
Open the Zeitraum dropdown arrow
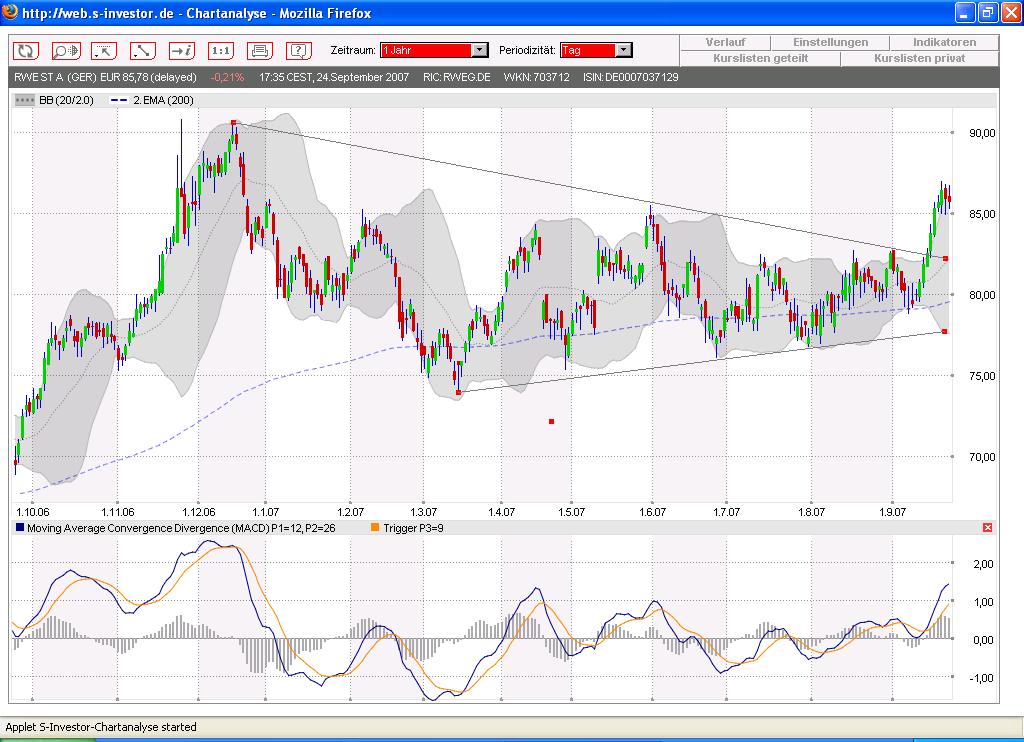tap(478, 49)
